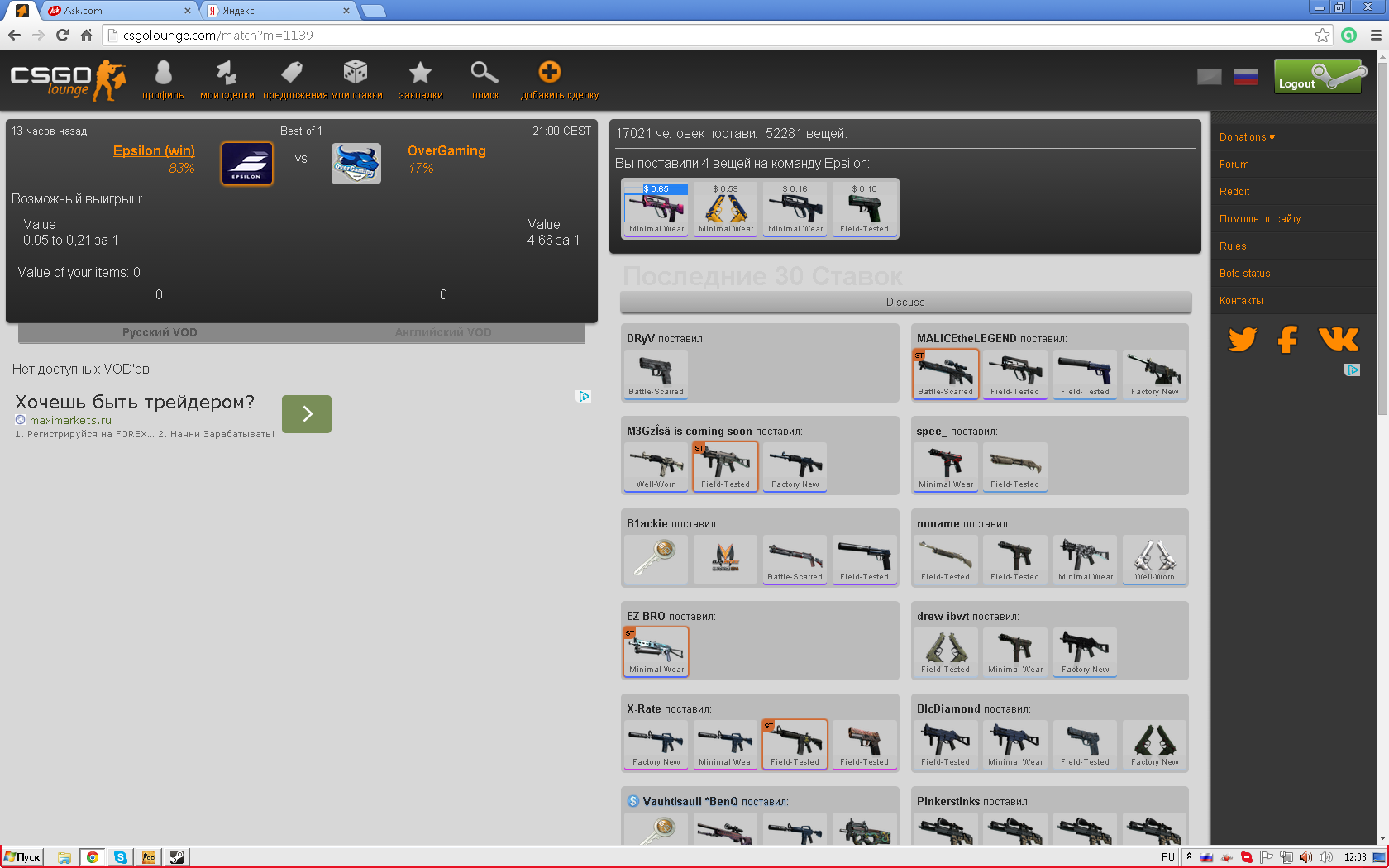Click X-Rate's StatTrak Field-Tested rifle

[x=795, y=744]
